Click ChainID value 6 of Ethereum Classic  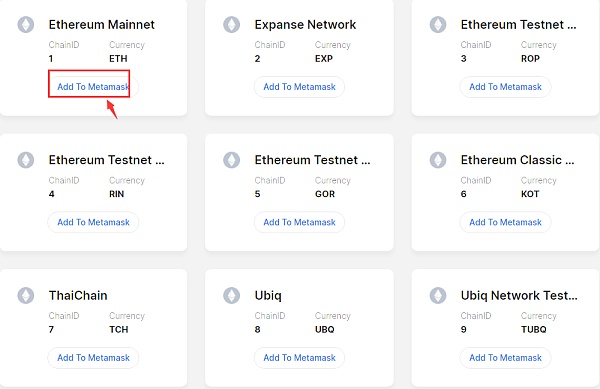coord(463,194)
